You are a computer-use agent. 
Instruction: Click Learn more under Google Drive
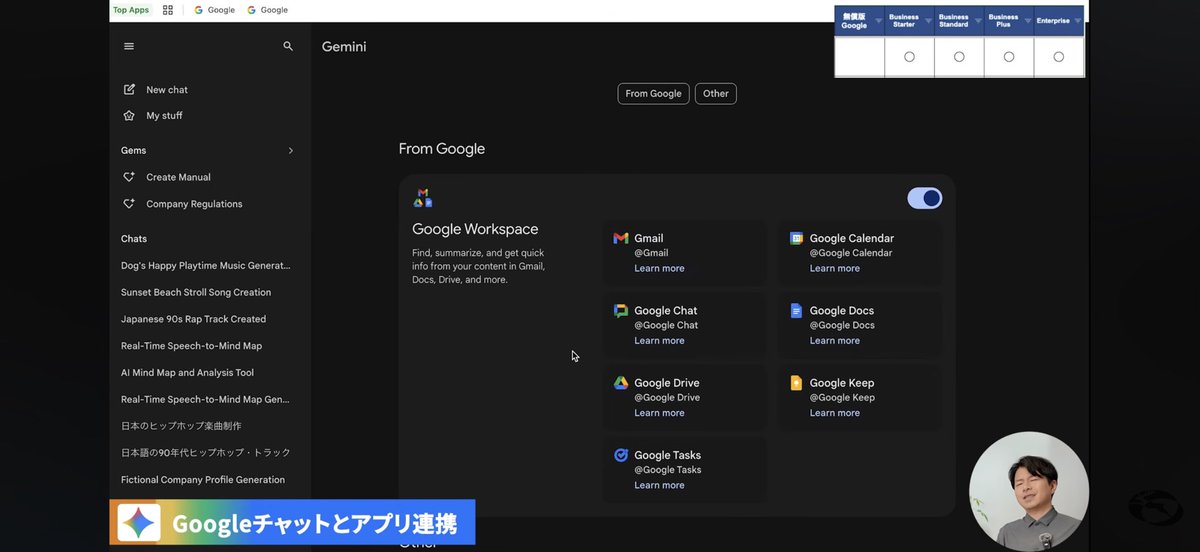coord(659,413)
